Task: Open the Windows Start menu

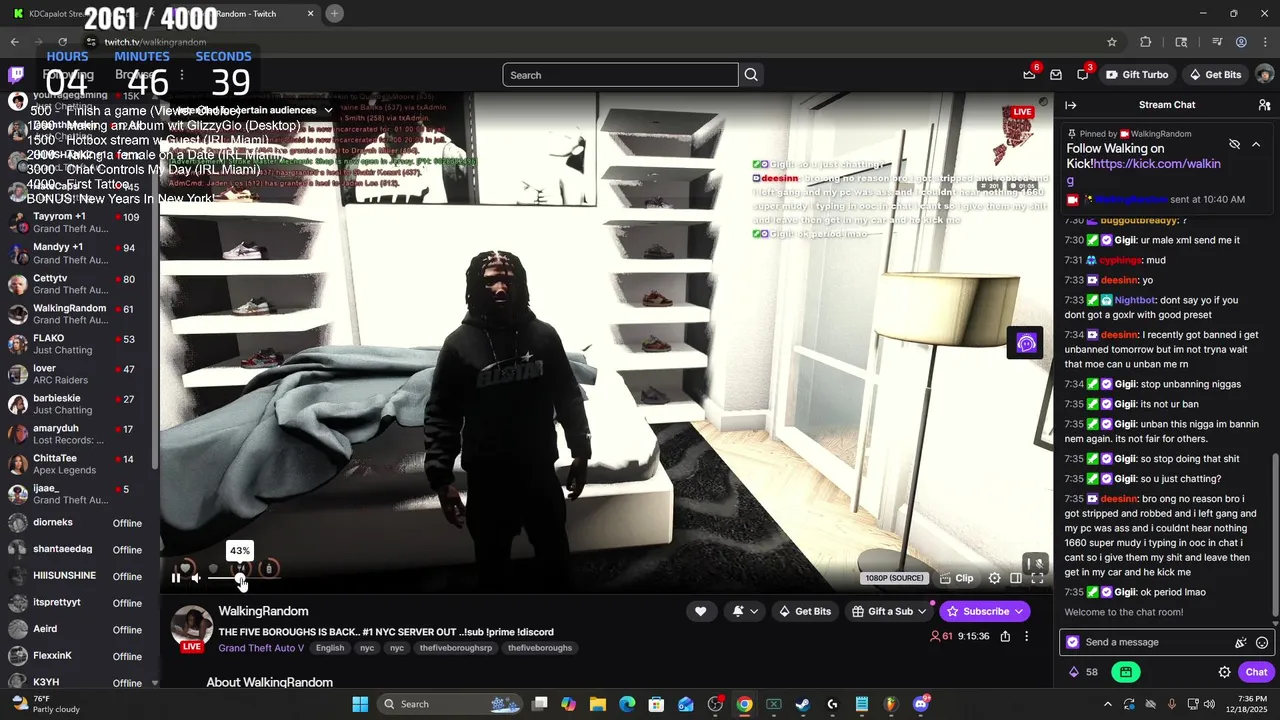Action: (x=360, y=704)
